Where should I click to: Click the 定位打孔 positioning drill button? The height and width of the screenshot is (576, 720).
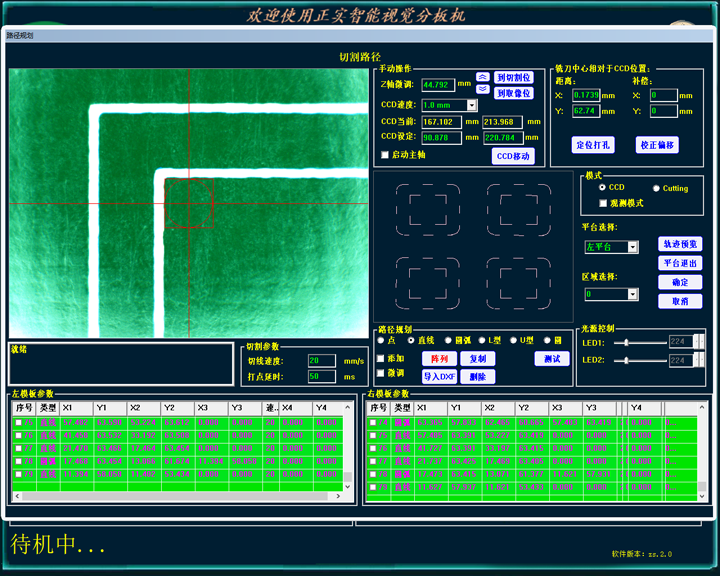[593, 145]
